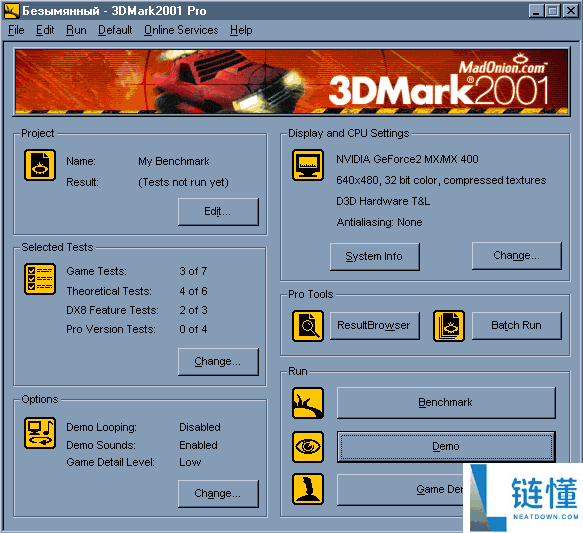
Task: Click Demo Sounds value 'Enabled'
Action: coord(198,445)
